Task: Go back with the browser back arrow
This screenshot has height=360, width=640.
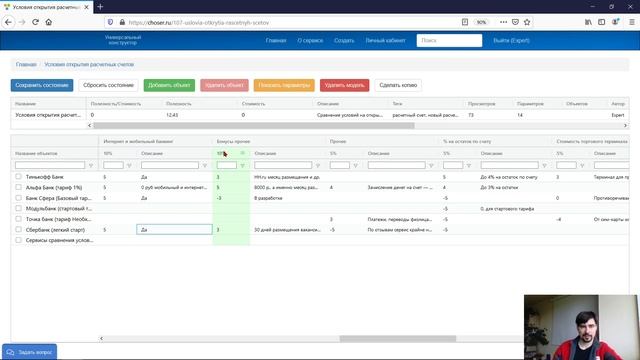Action: pos(8,22)
